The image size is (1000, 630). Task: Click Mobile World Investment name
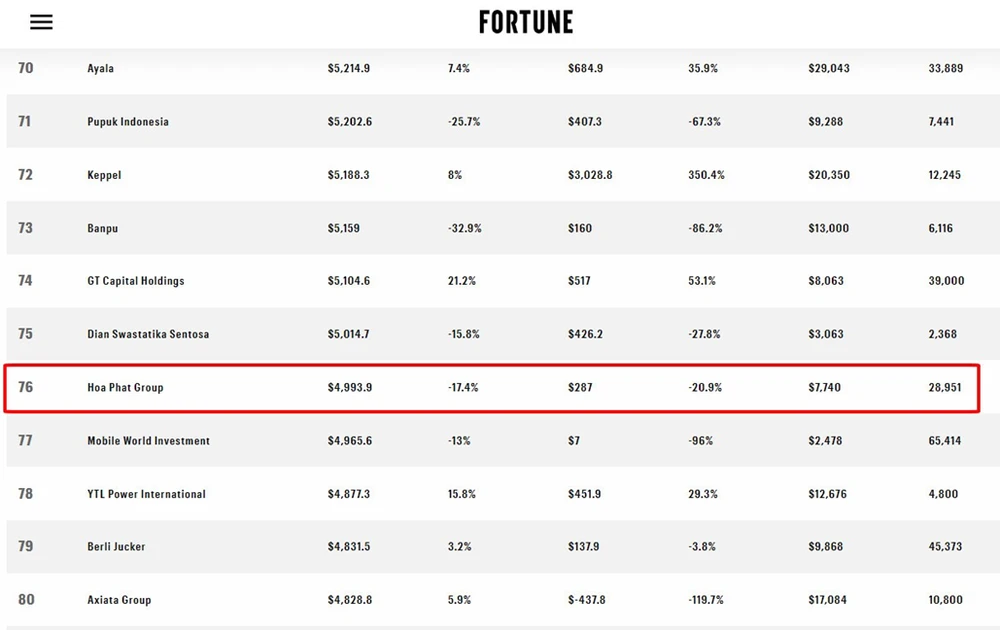148,441
